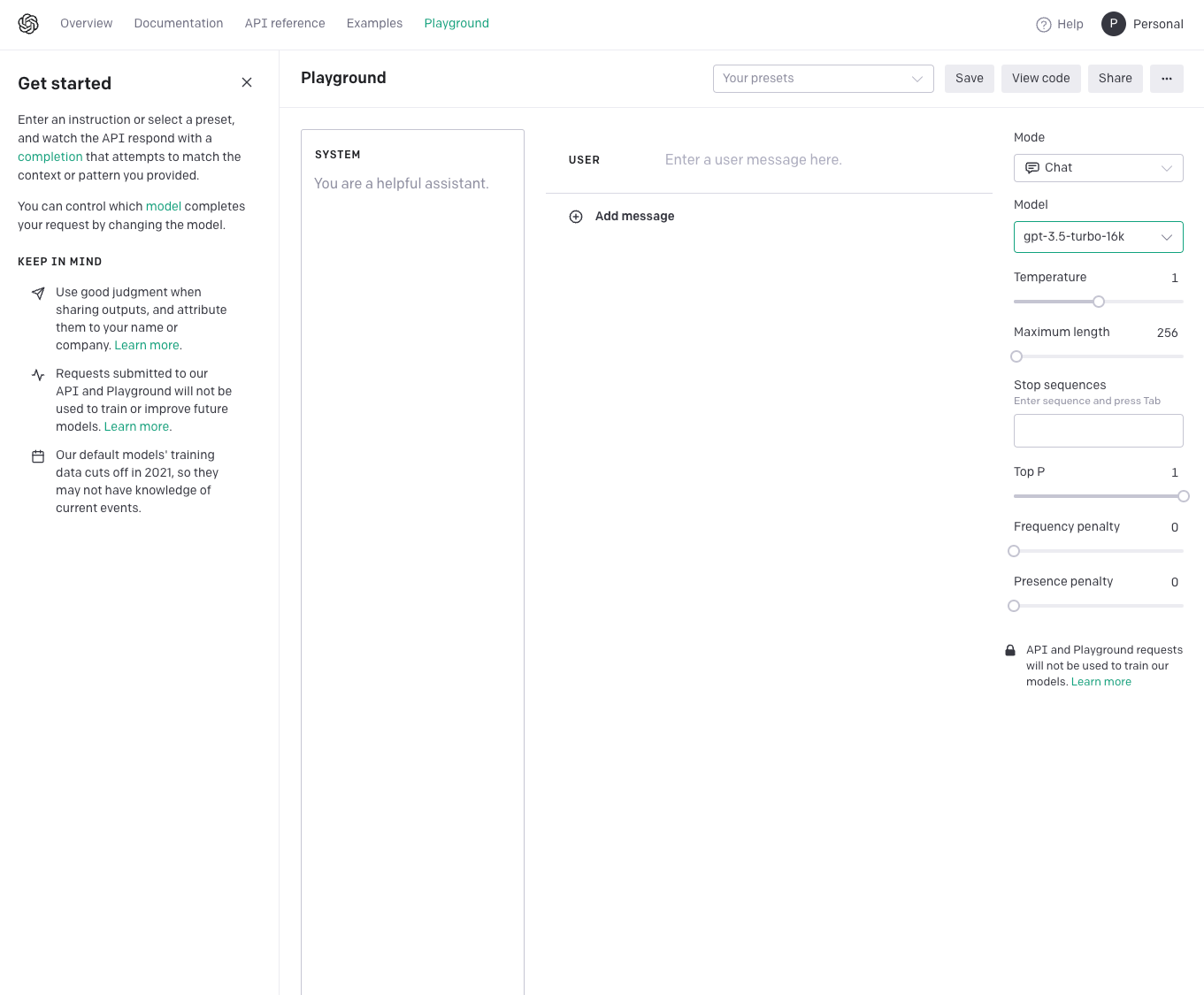Click the lock icon beside privacy notice

(x=1010, y=650)
